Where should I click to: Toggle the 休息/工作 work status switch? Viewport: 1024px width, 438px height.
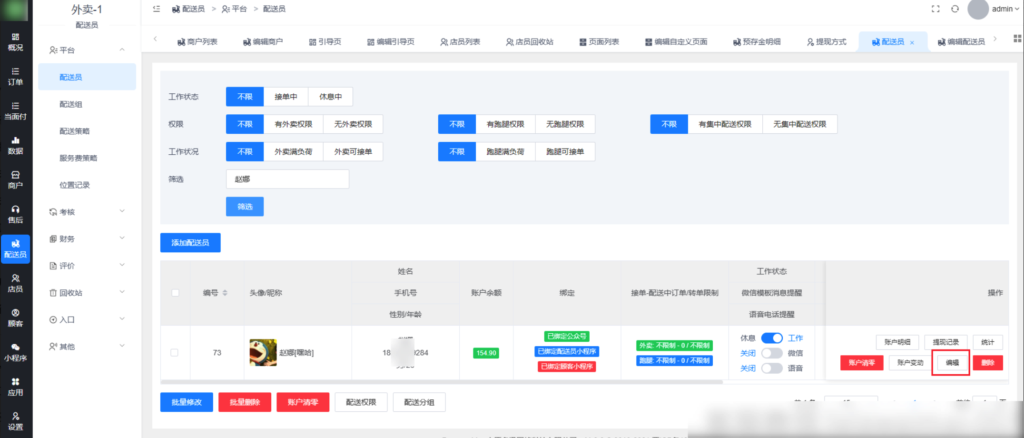coord(772,338)
